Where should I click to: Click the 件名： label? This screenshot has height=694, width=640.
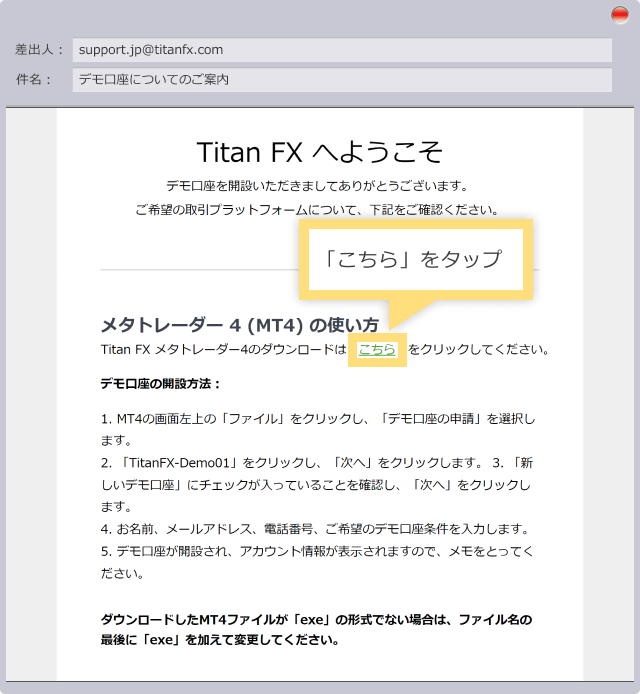pyautogui.click(x=34, y=80)
